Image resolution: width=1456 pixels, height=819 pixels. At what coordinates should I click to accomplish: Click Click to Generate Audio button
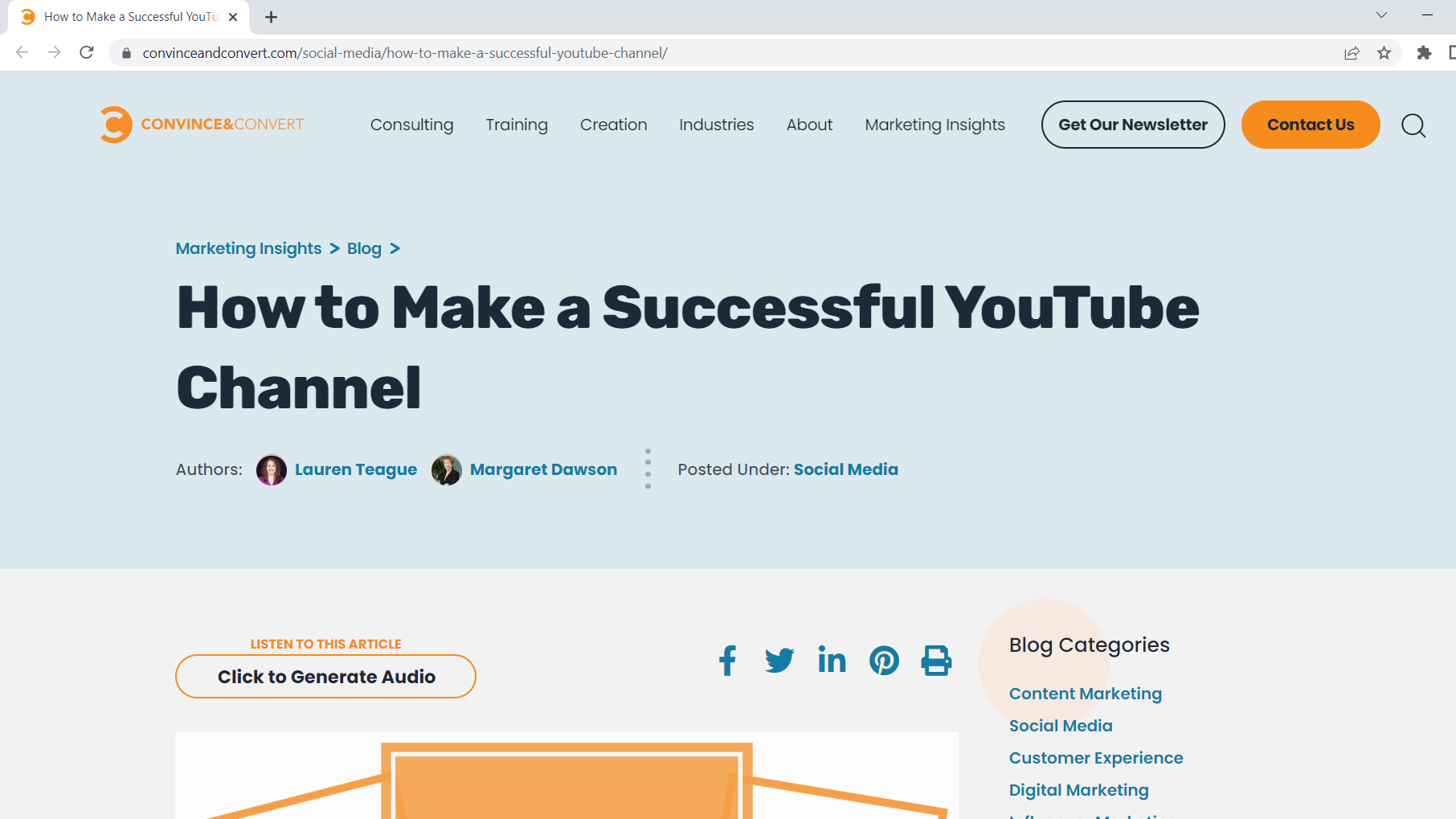[325, 677]
